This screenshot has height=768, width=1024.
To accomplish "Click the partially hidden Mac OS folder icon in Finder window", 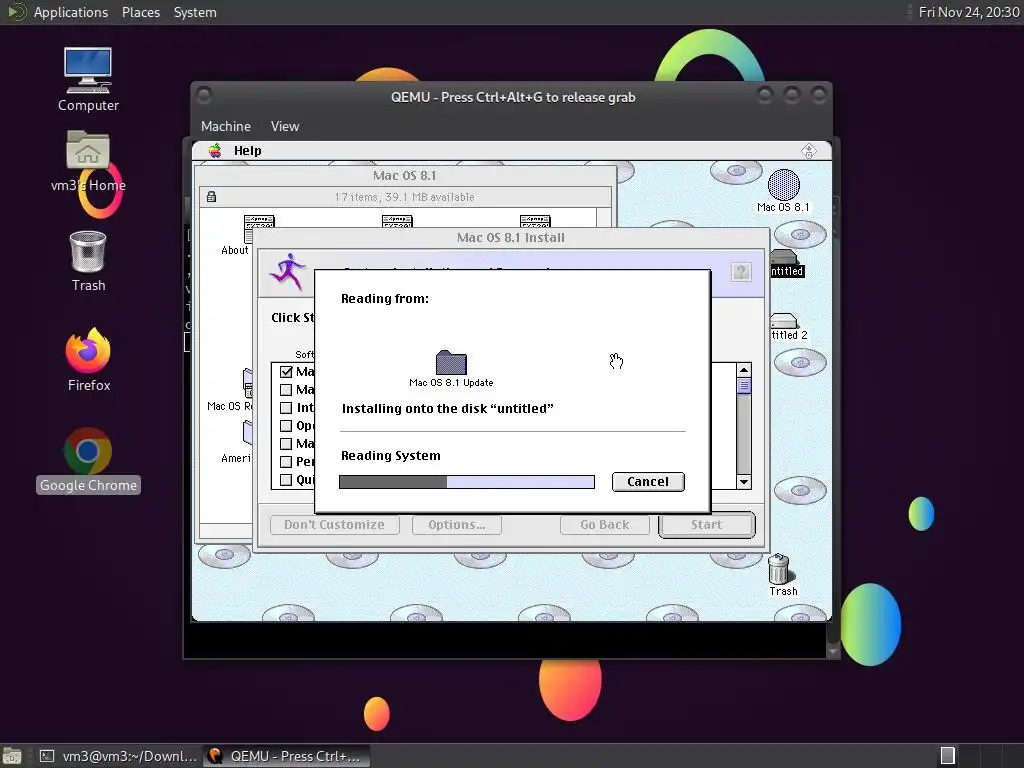I will click(x=248, y=383).
